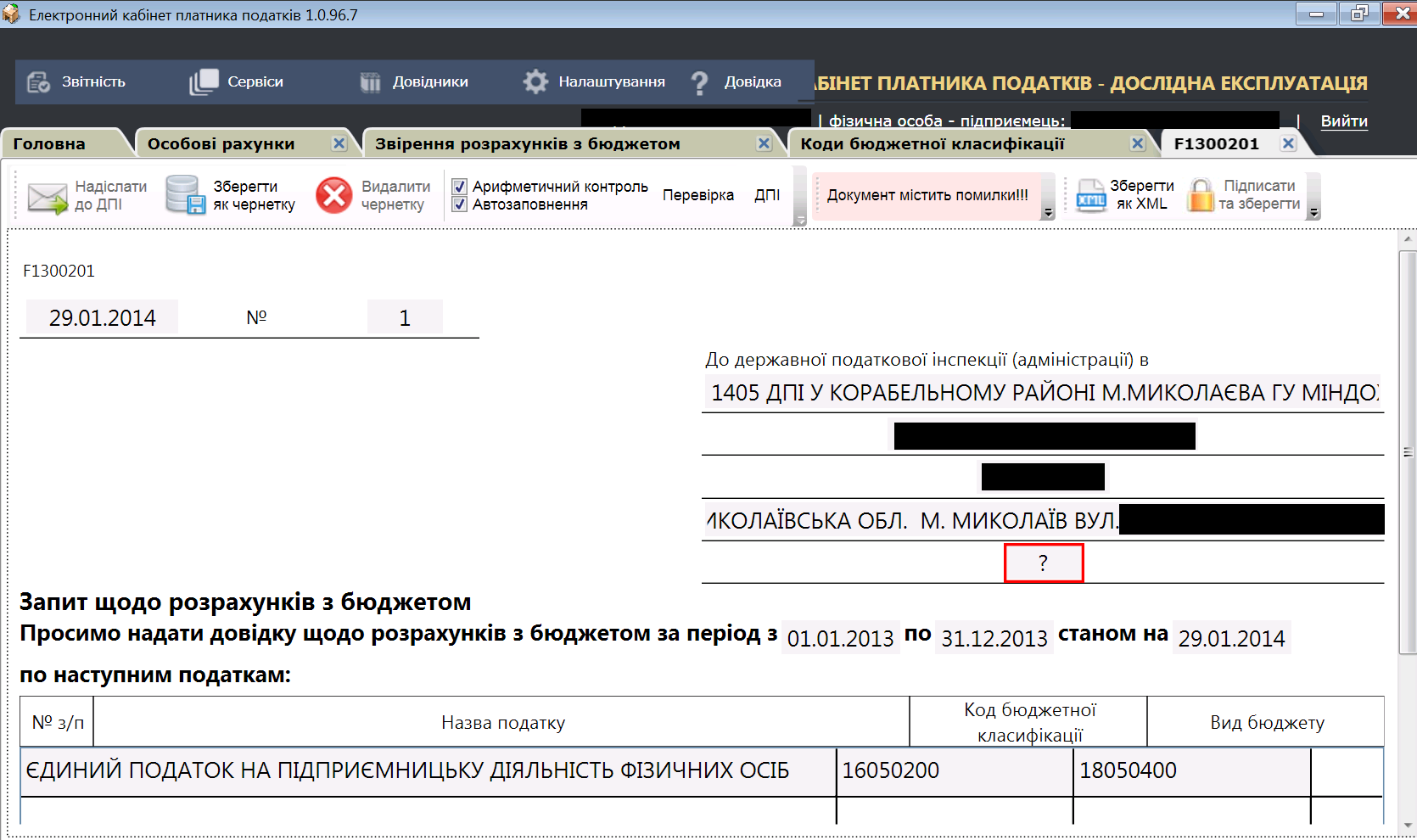Screen dimensions: 1417x840
Task: Expand the overflow arrow beside error message
Action: click(x=1049, y=213)
